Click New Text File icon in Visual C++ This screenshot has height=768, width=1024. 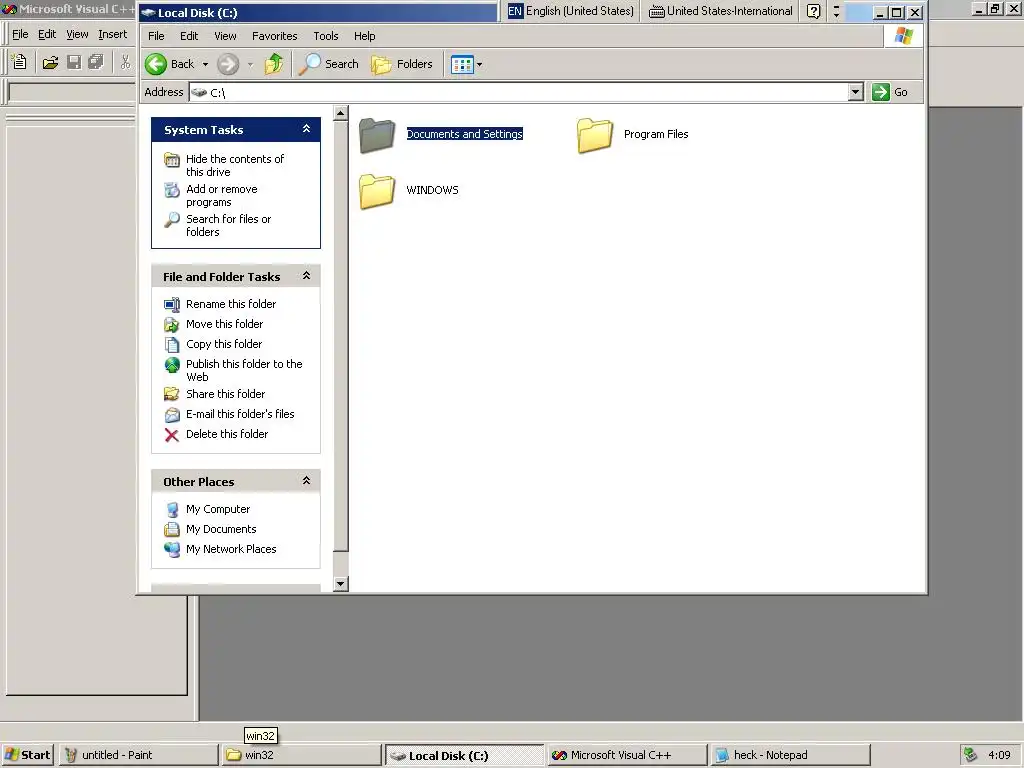tap(20, 62)
